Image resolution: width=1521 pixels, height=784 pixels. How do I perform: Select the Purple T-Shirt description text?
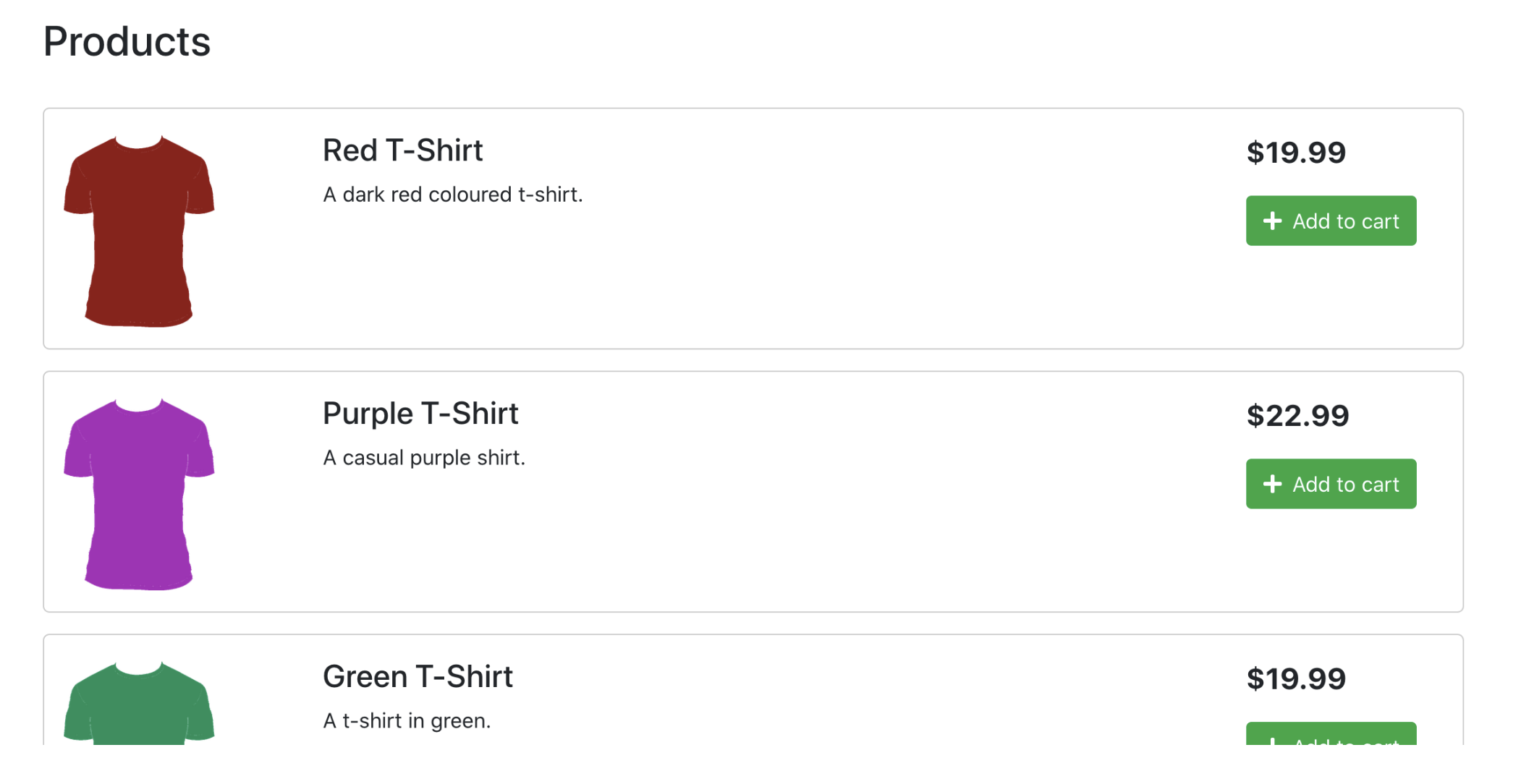point(424,456)
